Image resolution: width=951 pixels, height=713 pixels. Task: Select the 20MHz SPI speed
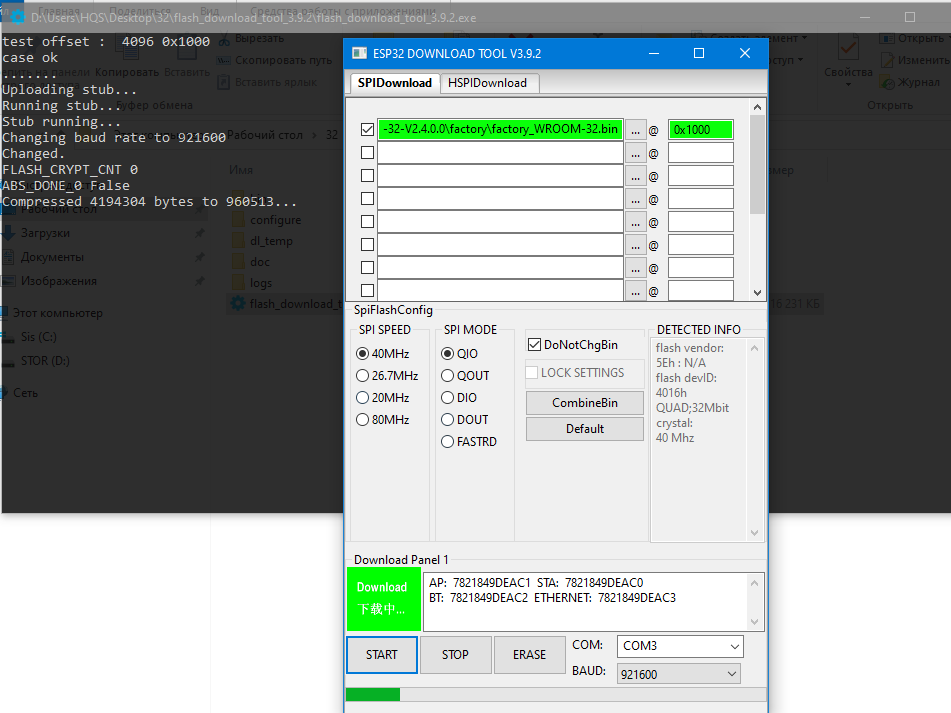click(383, 398)
